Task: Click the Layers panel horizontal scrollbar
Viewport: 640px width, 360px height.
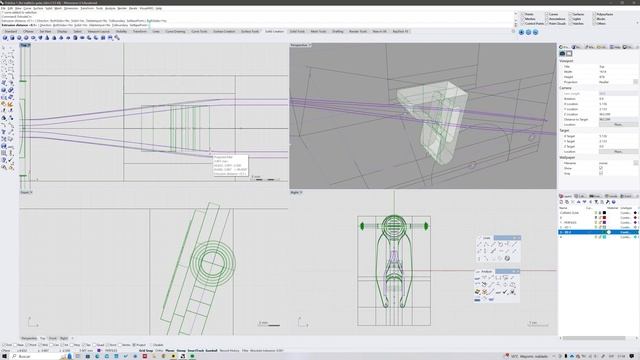Action: [x=594, y=338]
